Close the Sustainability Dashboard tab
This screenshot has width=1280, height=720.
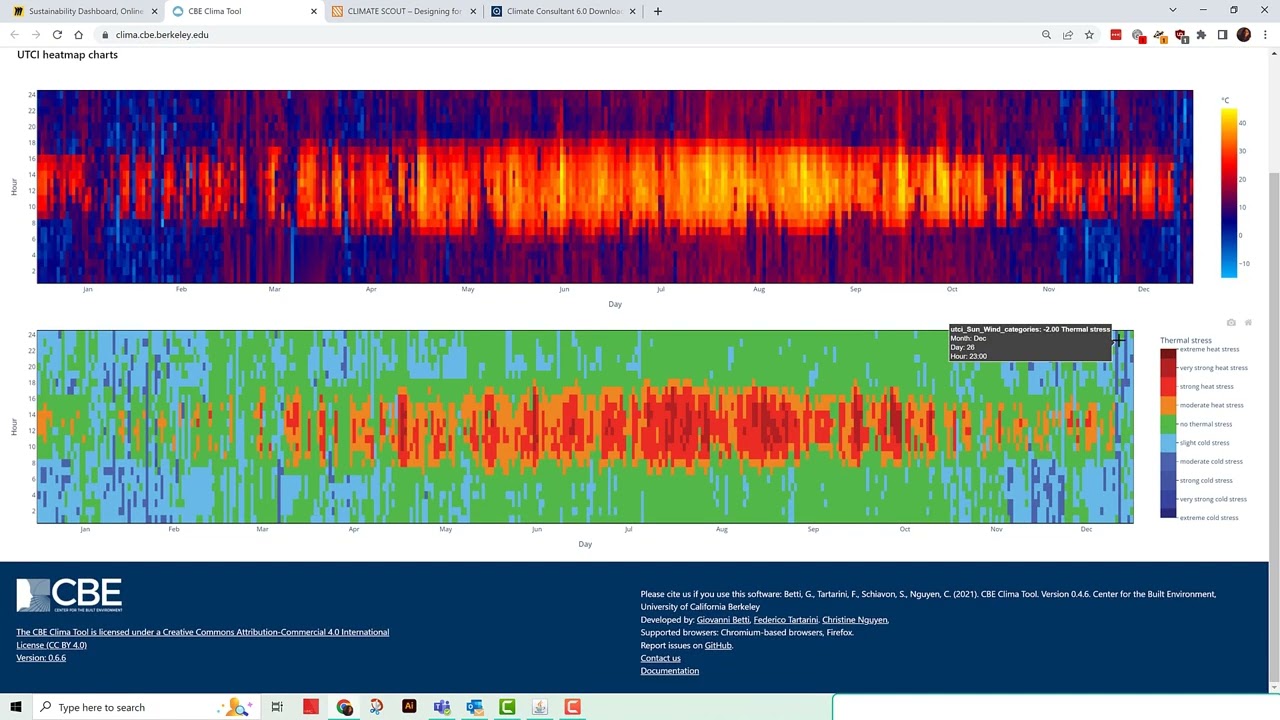coord(154,11)
